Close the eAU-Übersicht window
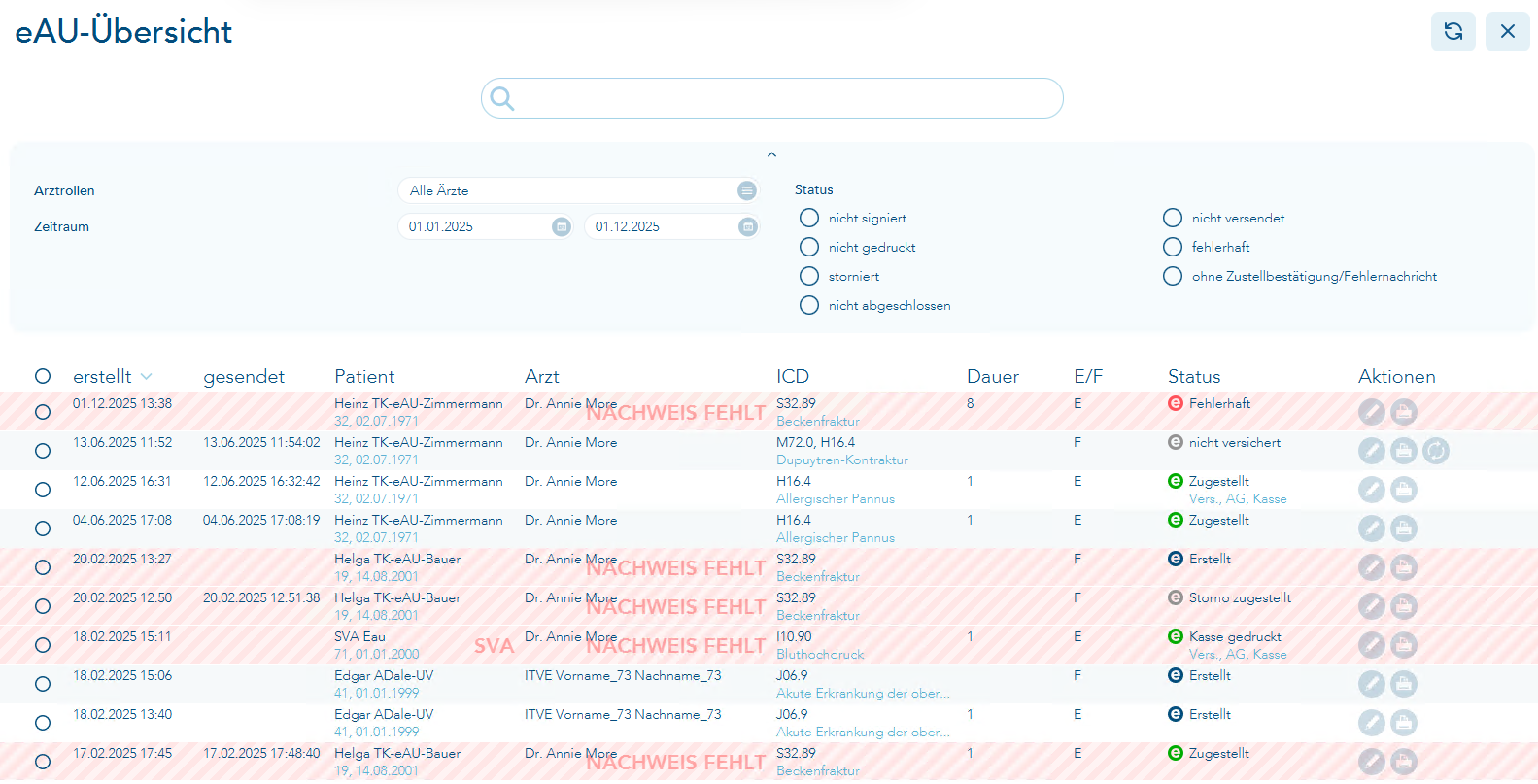Viewport: 1538px width, 784px height. tap(1507, 32)
